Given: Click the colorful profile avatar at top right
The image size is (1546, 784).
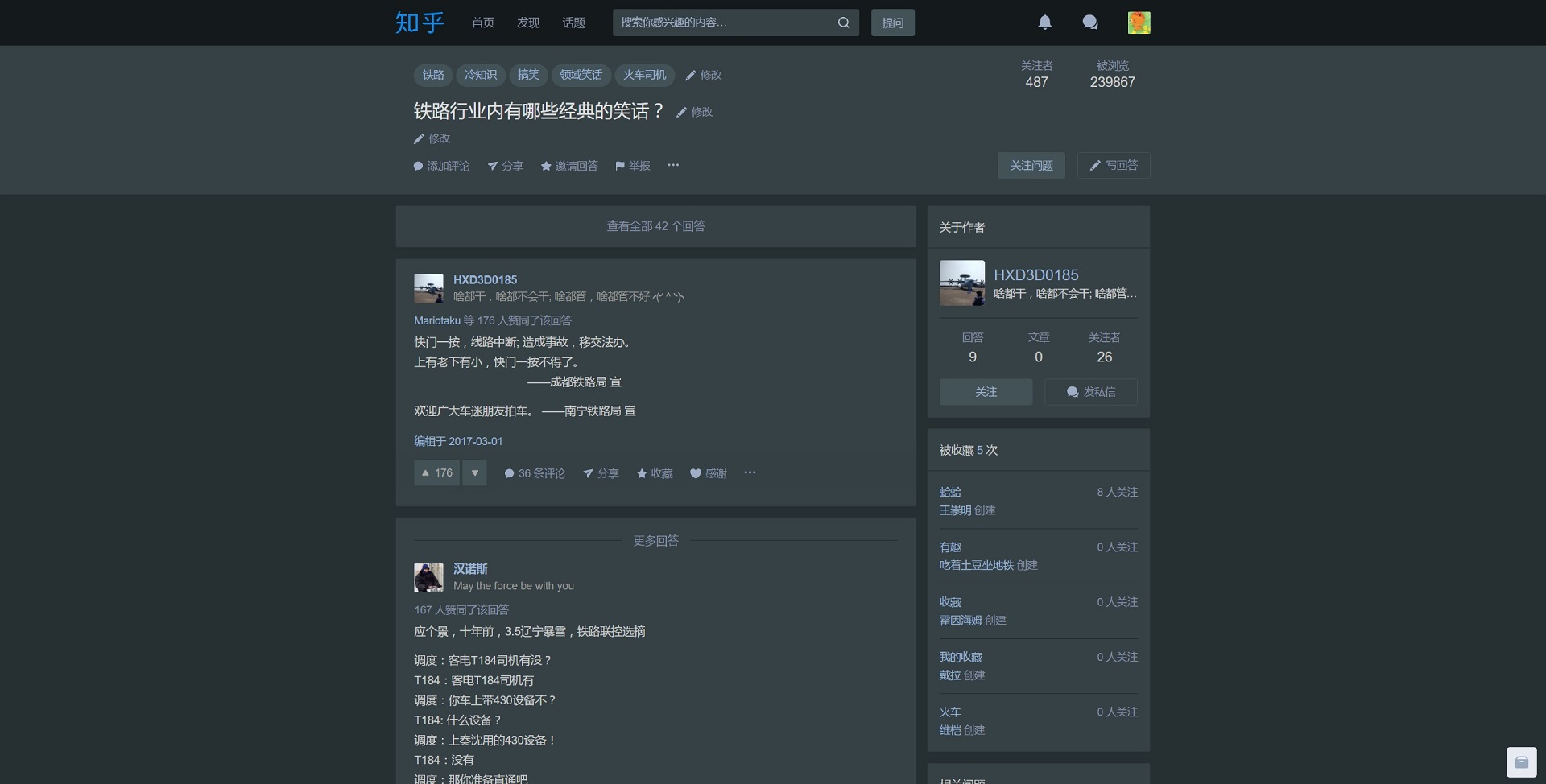Looking at the screenshot, I should 1139,23.
